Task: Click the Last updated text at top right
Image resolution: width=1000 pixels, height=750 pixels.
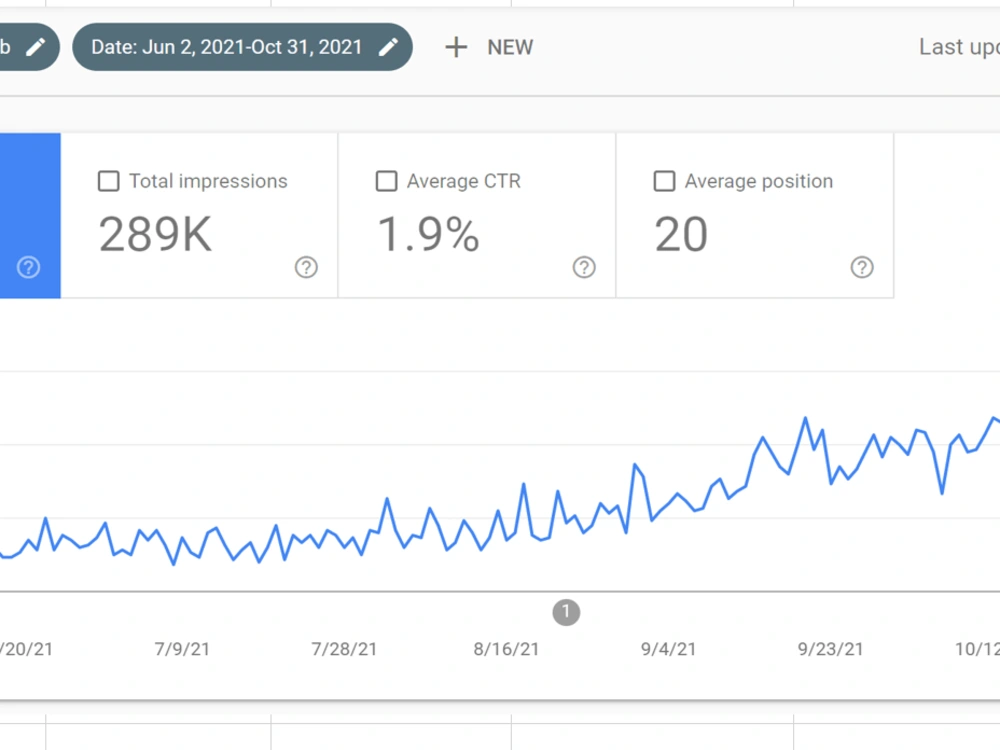Action: point(959,47)
